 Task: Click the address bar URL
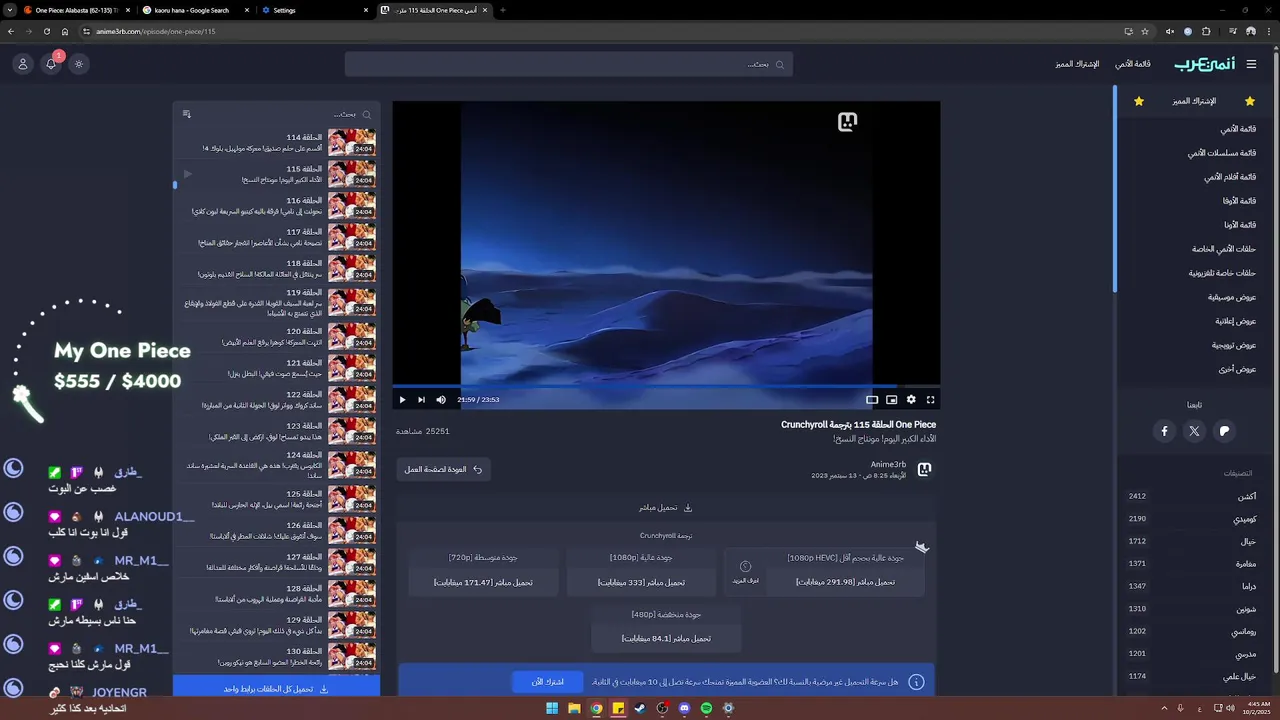pos(155,31)
